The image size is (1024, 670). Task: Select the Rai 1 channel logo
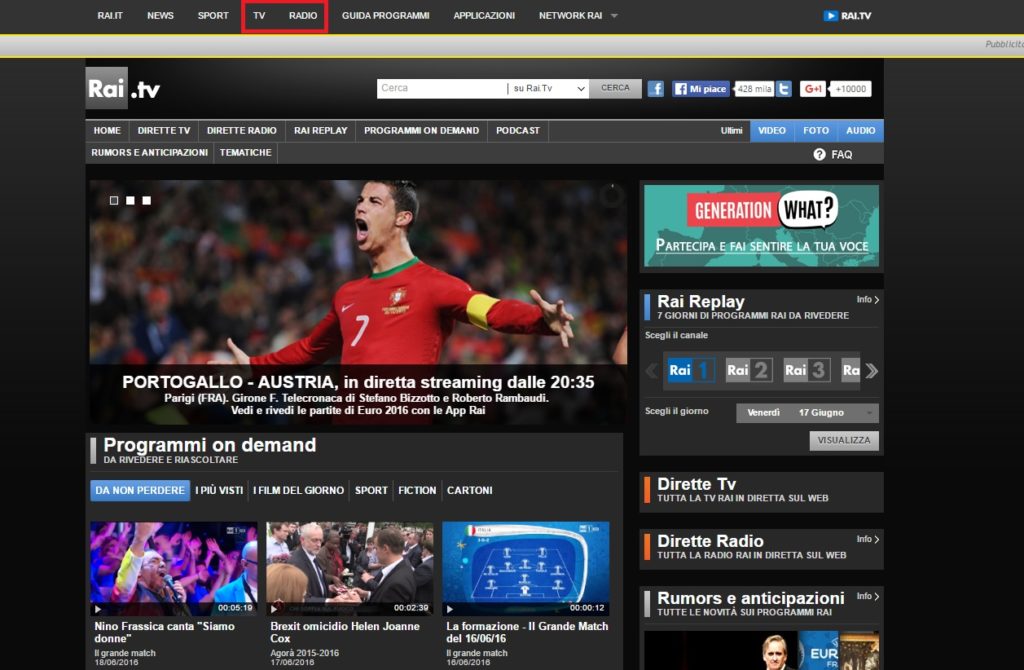[x=690, y=371]
